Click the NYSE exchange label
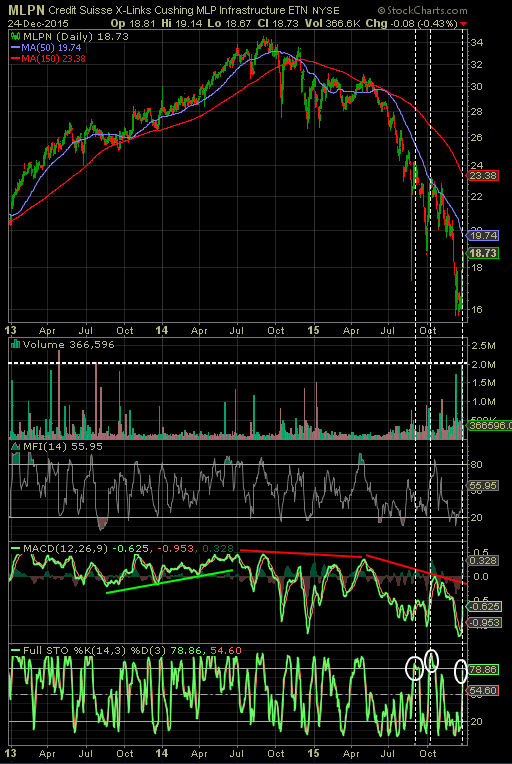 [328, 11]
